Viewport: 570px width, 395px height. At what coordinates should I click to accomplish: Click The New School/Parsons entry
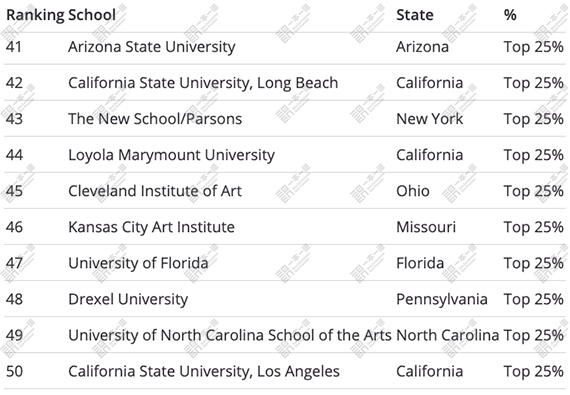[x=155, y=119]
